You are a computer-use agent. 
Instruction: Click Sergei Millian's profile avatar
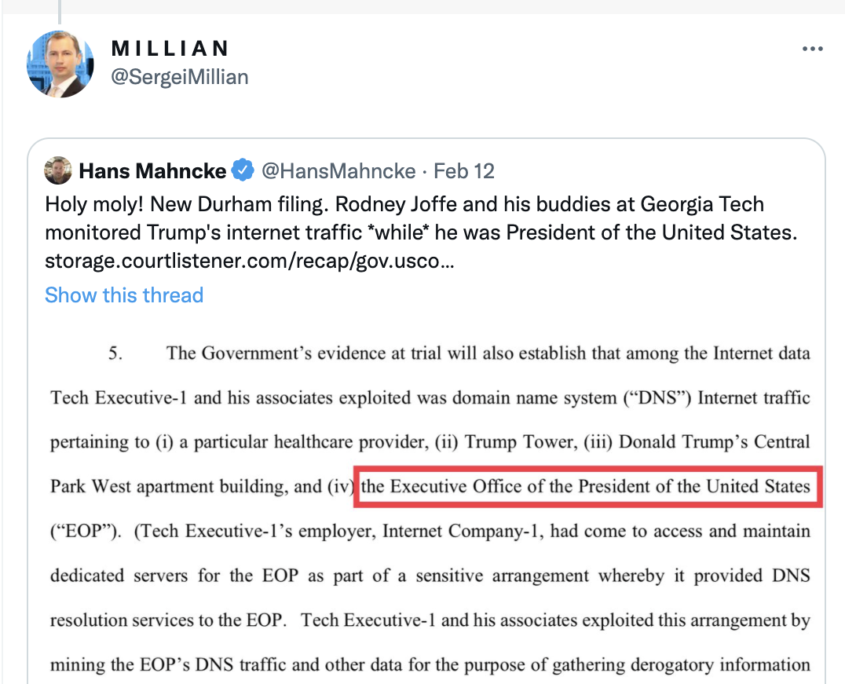(x=61, y=63)
